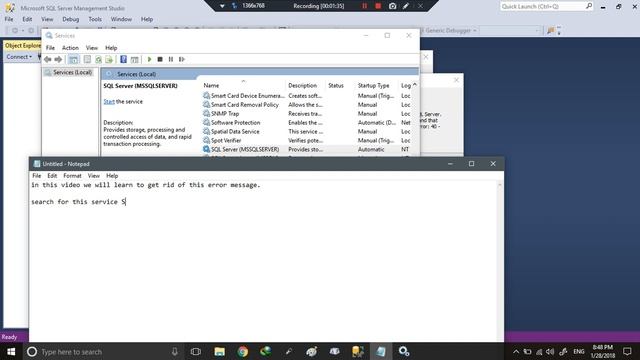Expand the recorder toolbar dropdown arrow
The height and width of the screenshot is (360, 640).
(222, 6)
